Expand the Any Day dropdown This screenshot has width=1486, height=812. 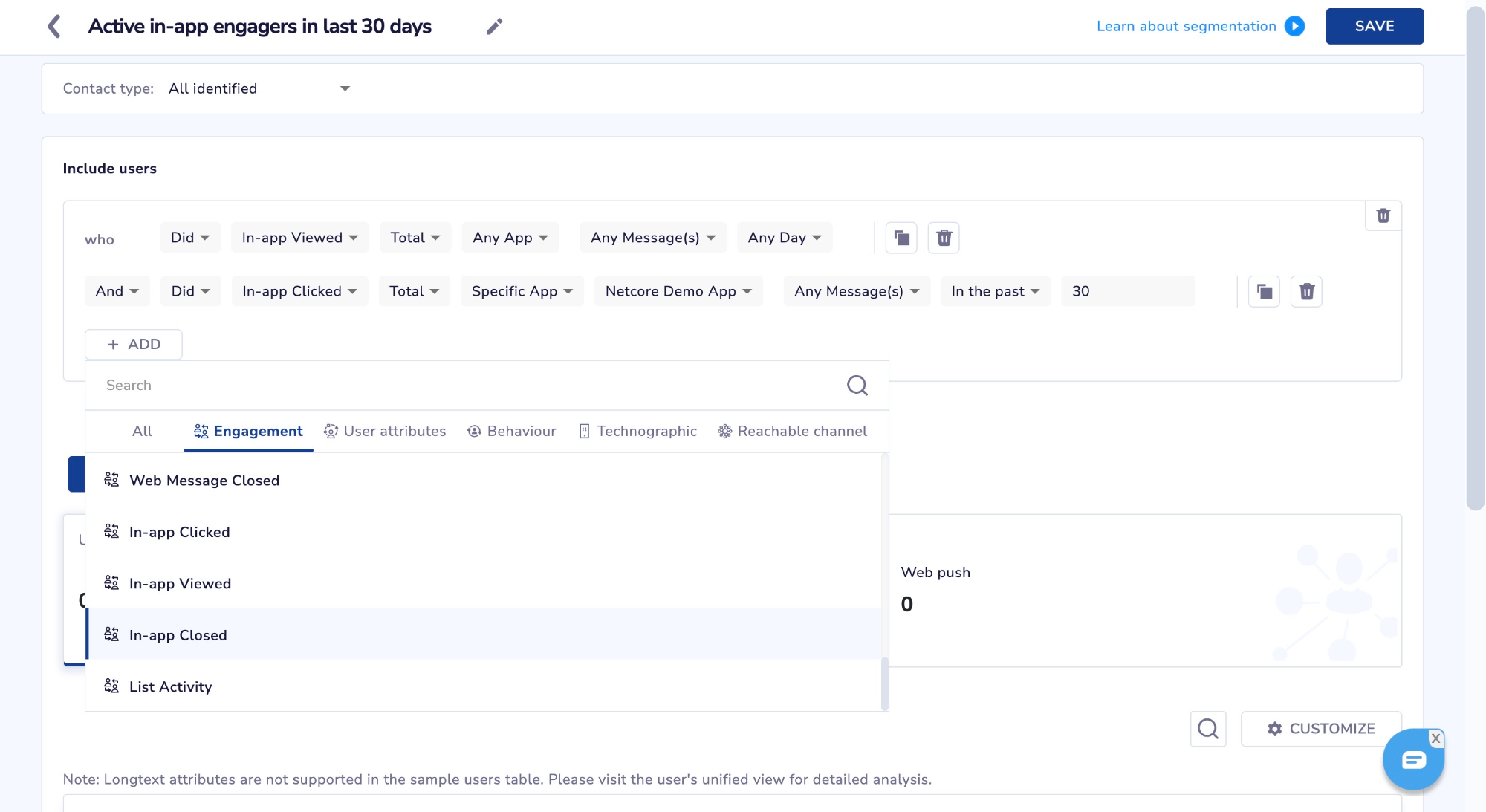785,238
